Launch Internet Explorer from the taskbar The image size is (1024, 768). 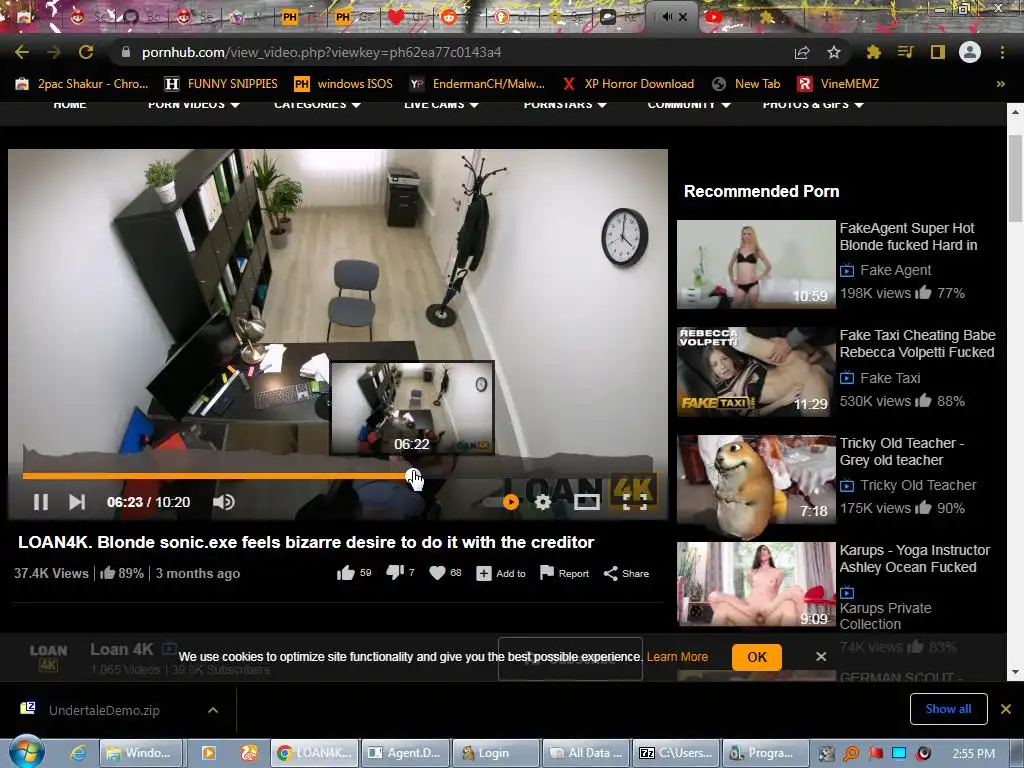[78, 753]
